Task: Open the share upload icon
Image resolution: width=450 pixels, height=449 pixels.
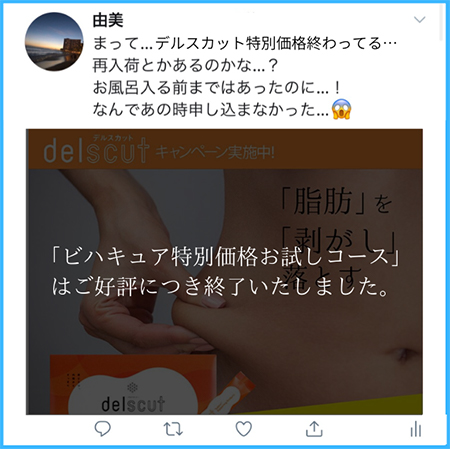Action: (314, 429)
